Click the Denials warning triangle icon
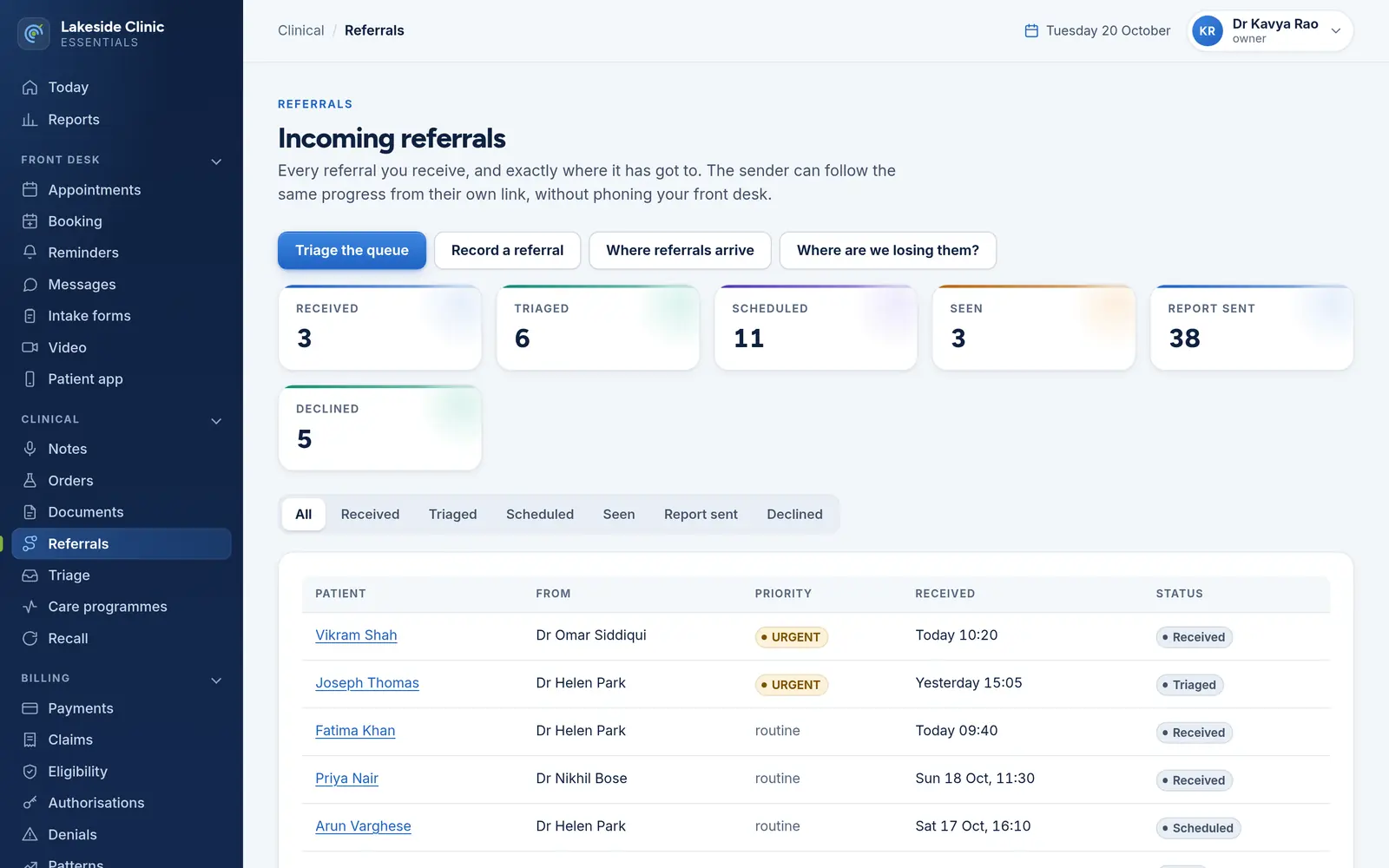 tap(30, 835)
